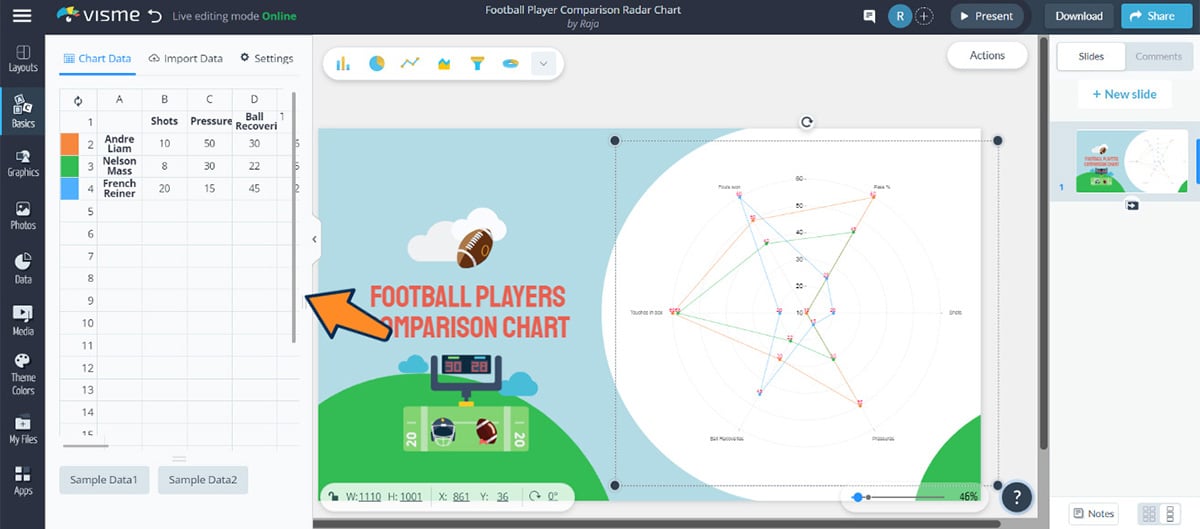
Task: Switch to grid slide view
Action: point(1147,513)
